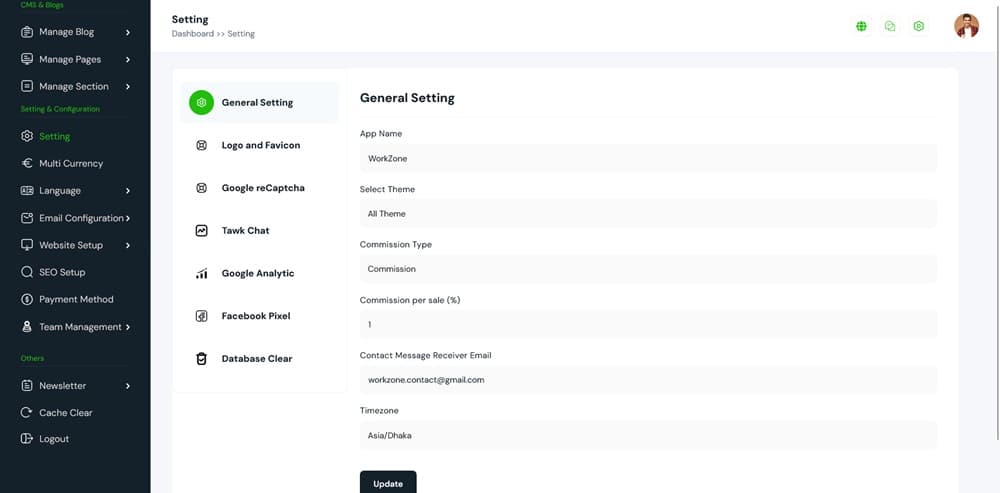Open the Commission Type dropdown
This screenshot has width=1000, height=493.
pyautogui.click(x=647, y=269)
